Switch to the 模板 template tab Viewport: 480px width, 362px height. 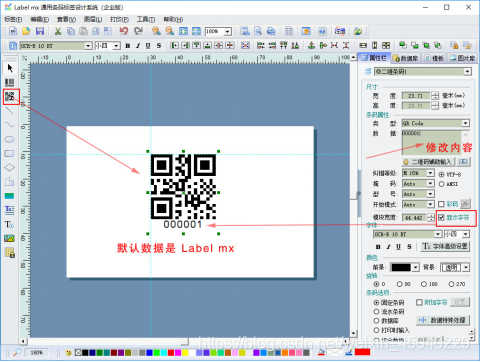(434, 58)
